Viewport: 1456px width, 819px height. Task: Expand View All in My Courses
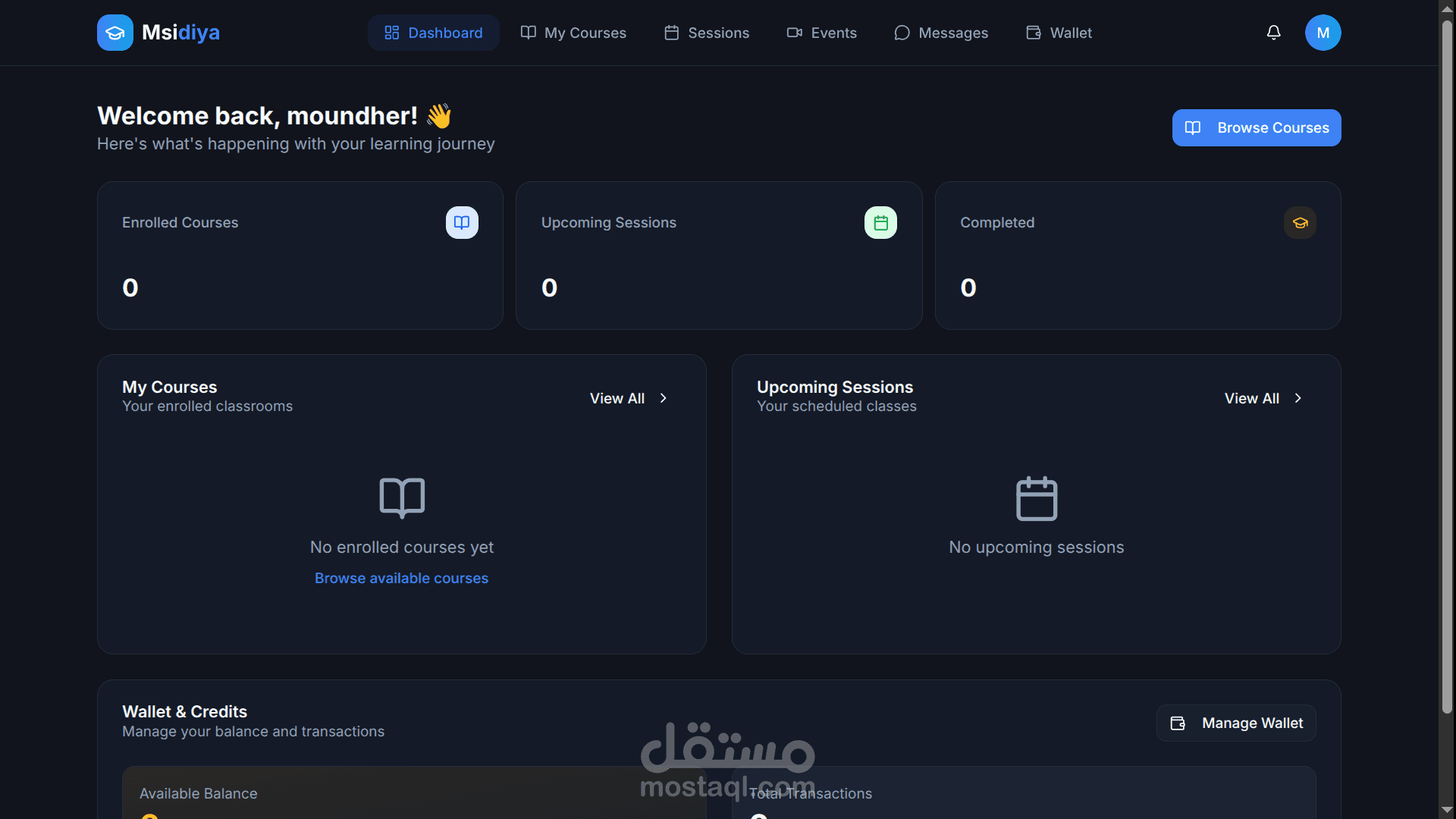[x=629, y=398]
